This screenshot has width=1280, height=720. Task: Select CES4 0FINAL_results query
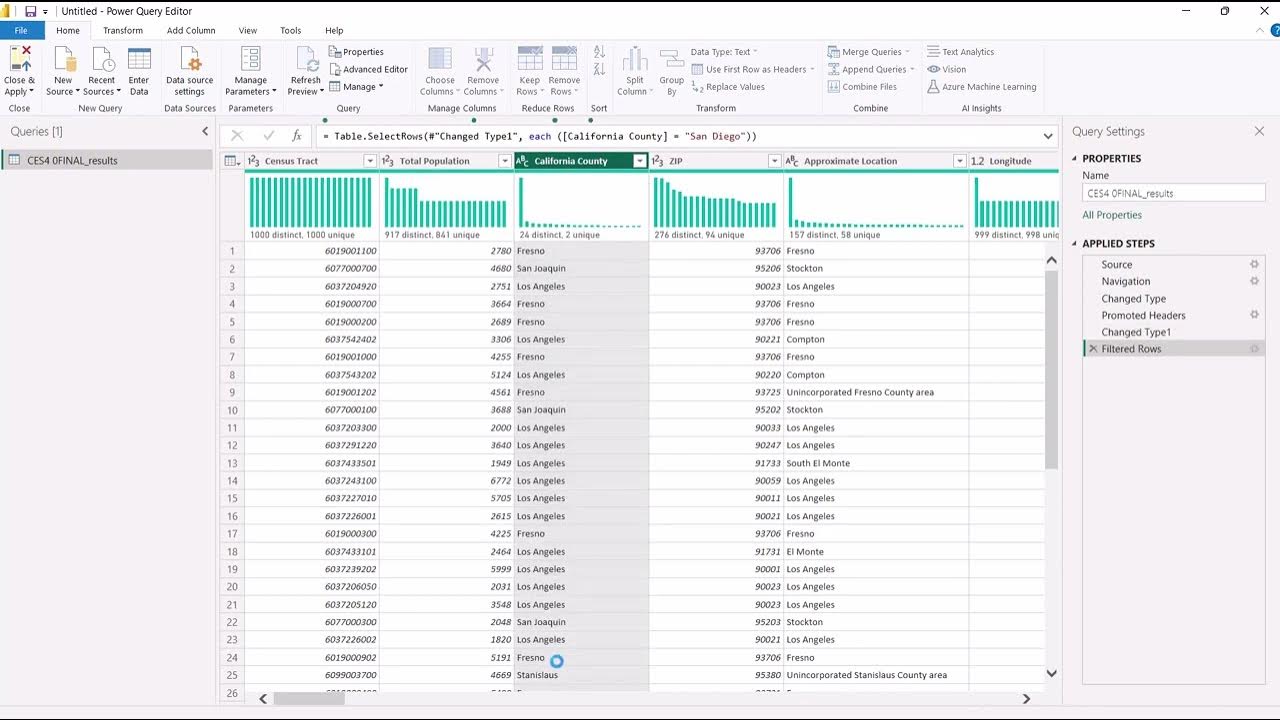click(107, 160)
